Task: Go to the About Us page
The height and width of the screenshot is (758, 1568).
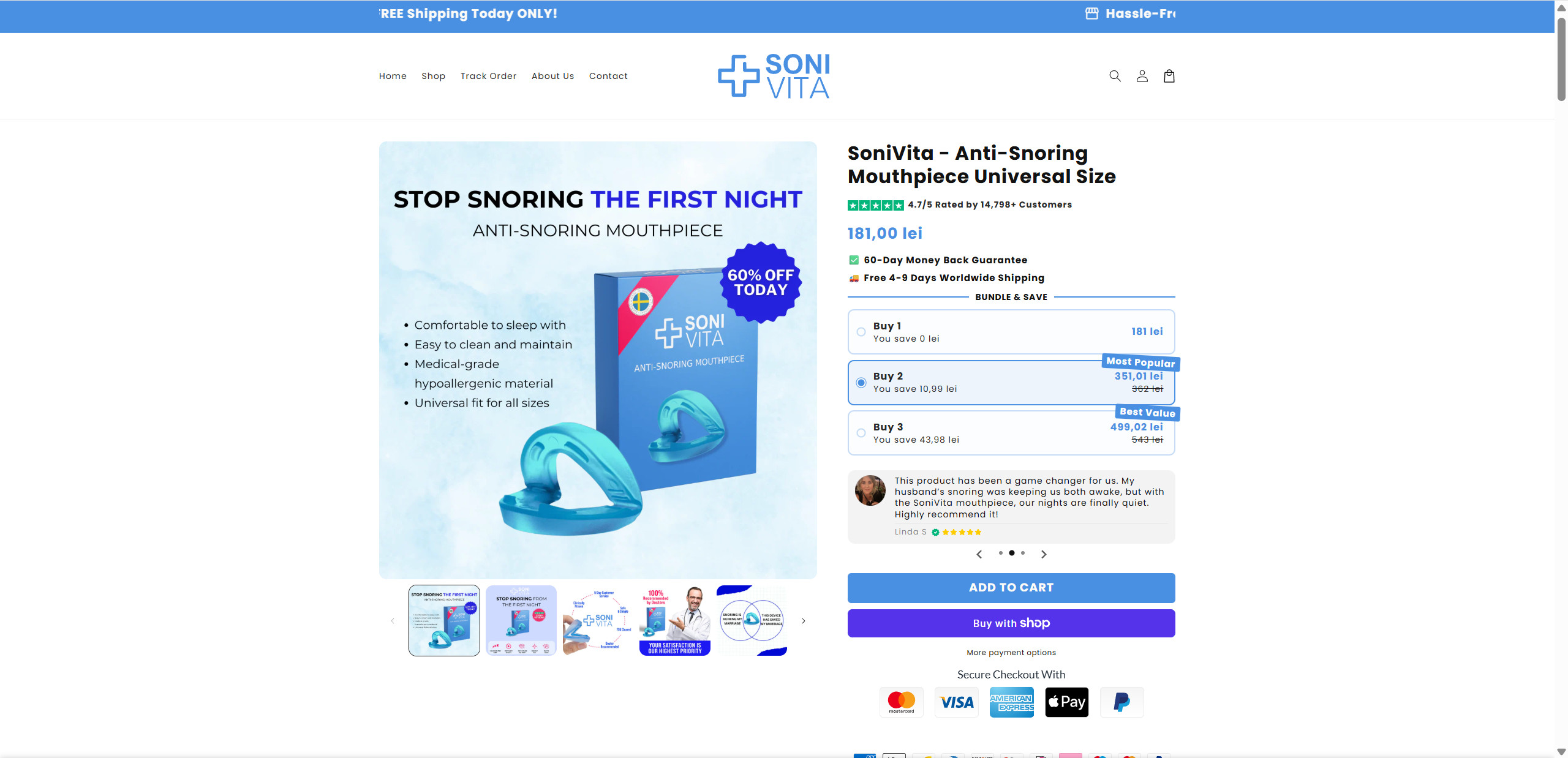Action: [x=552, y=76]
